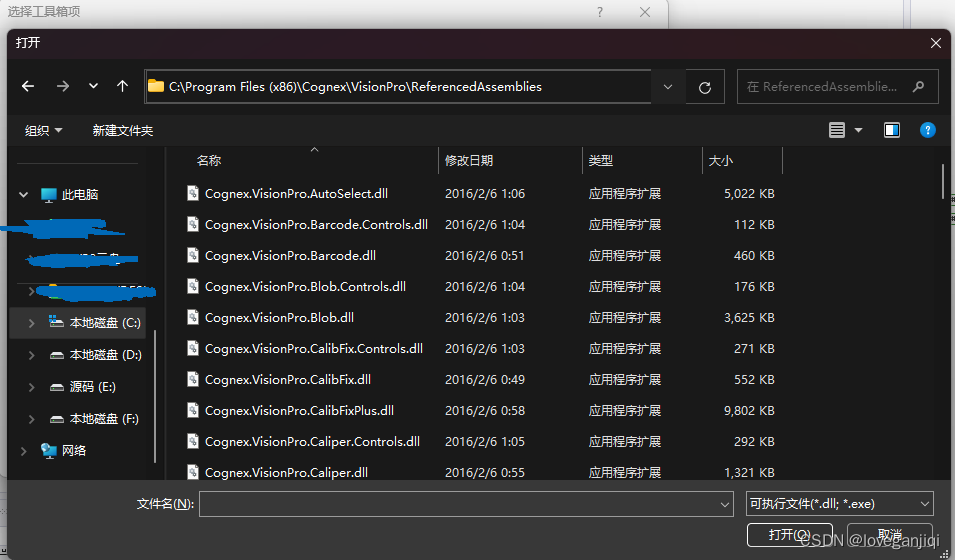Open help in 选择工具箱项 window

600,12
